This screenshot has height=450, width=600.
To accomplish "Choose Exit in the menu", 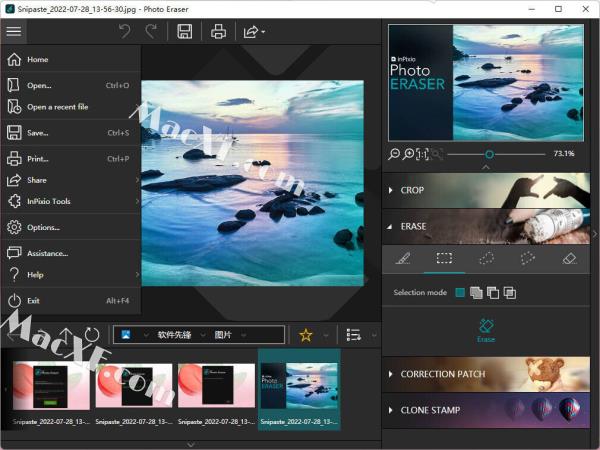I will pyautogui.click(x=71, y=300).
